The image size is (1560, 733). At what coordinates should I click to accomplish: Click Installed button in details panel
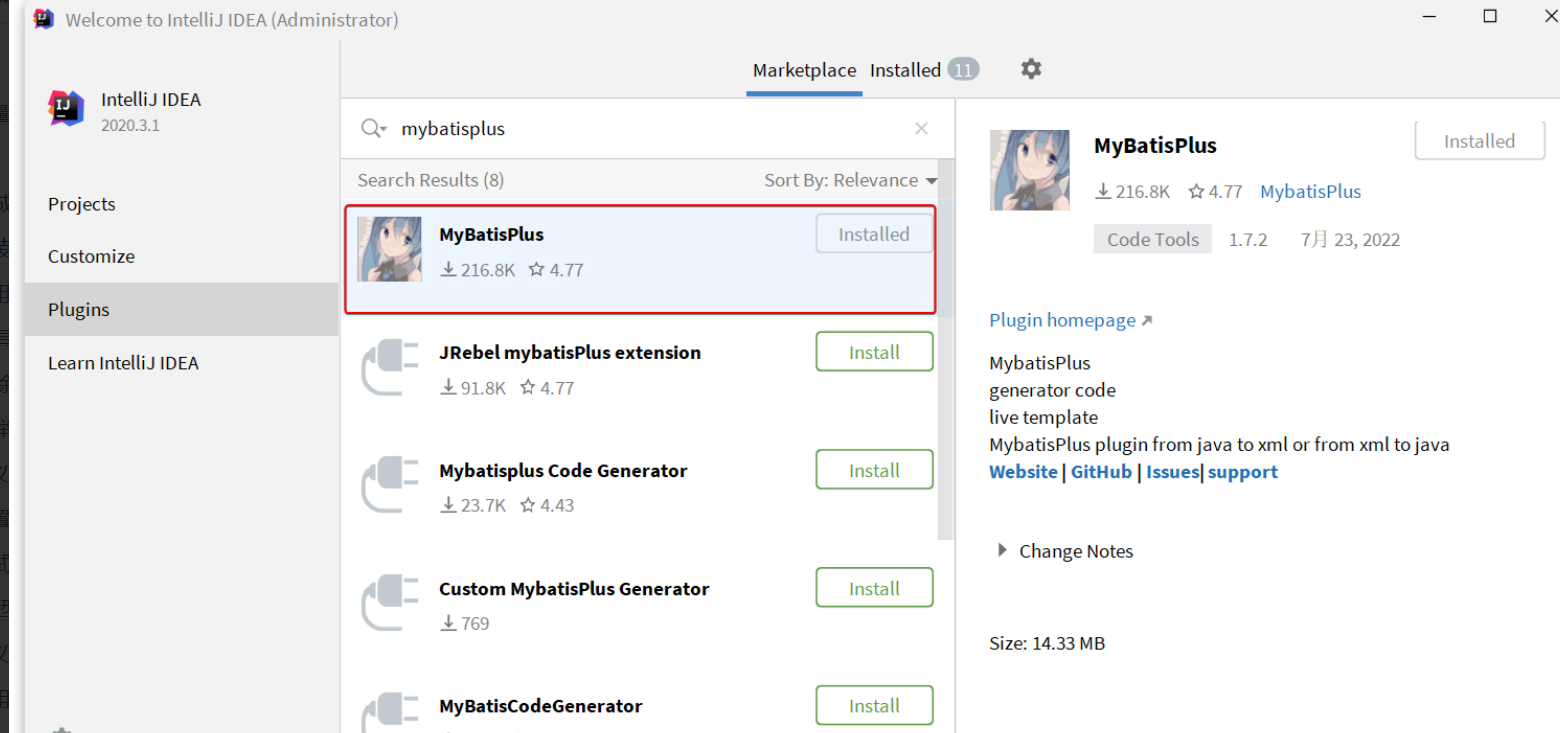click(1479, 141)
